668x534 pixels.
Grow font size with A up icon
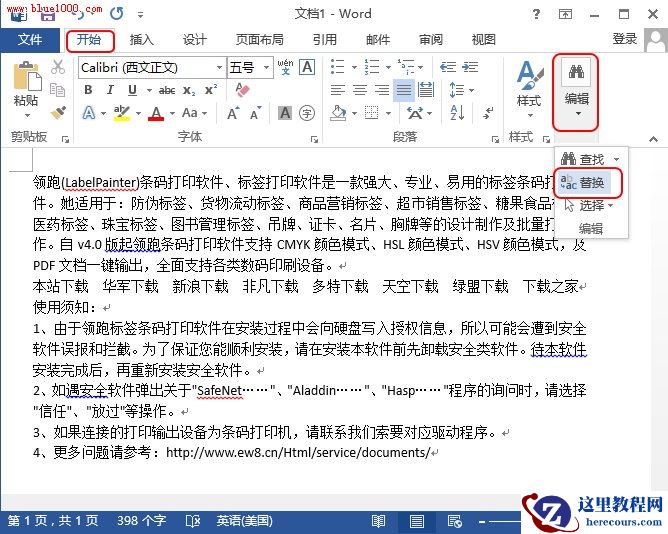click(x=233, y=113)
